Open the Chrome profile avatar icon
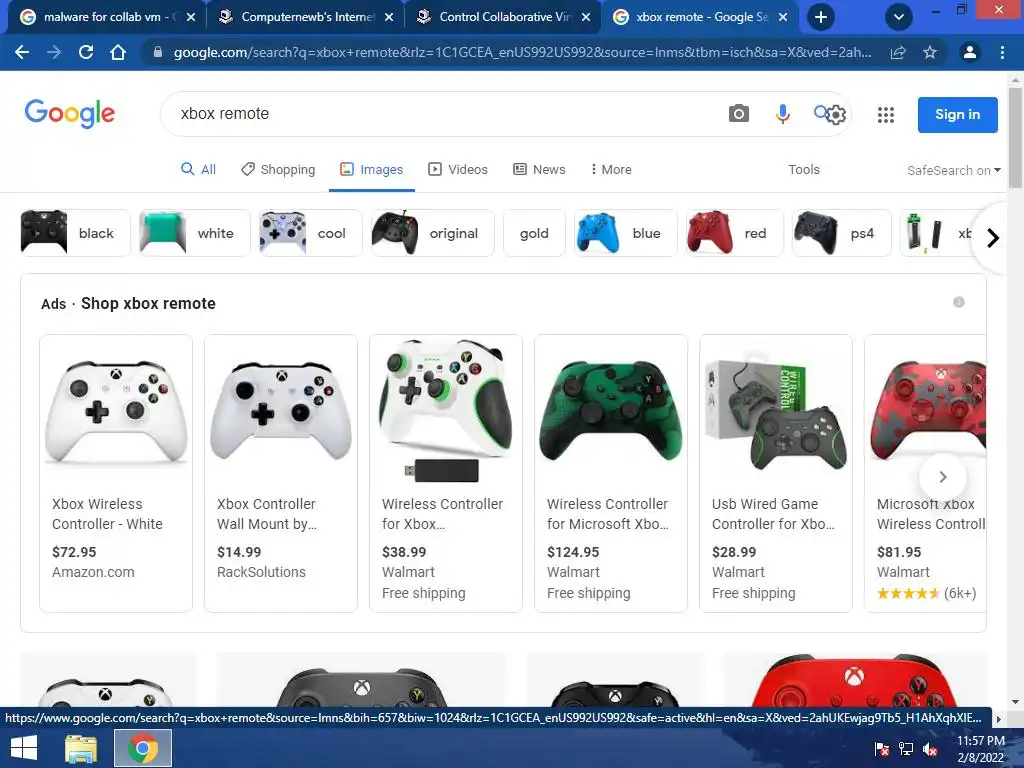 (970, 52)
